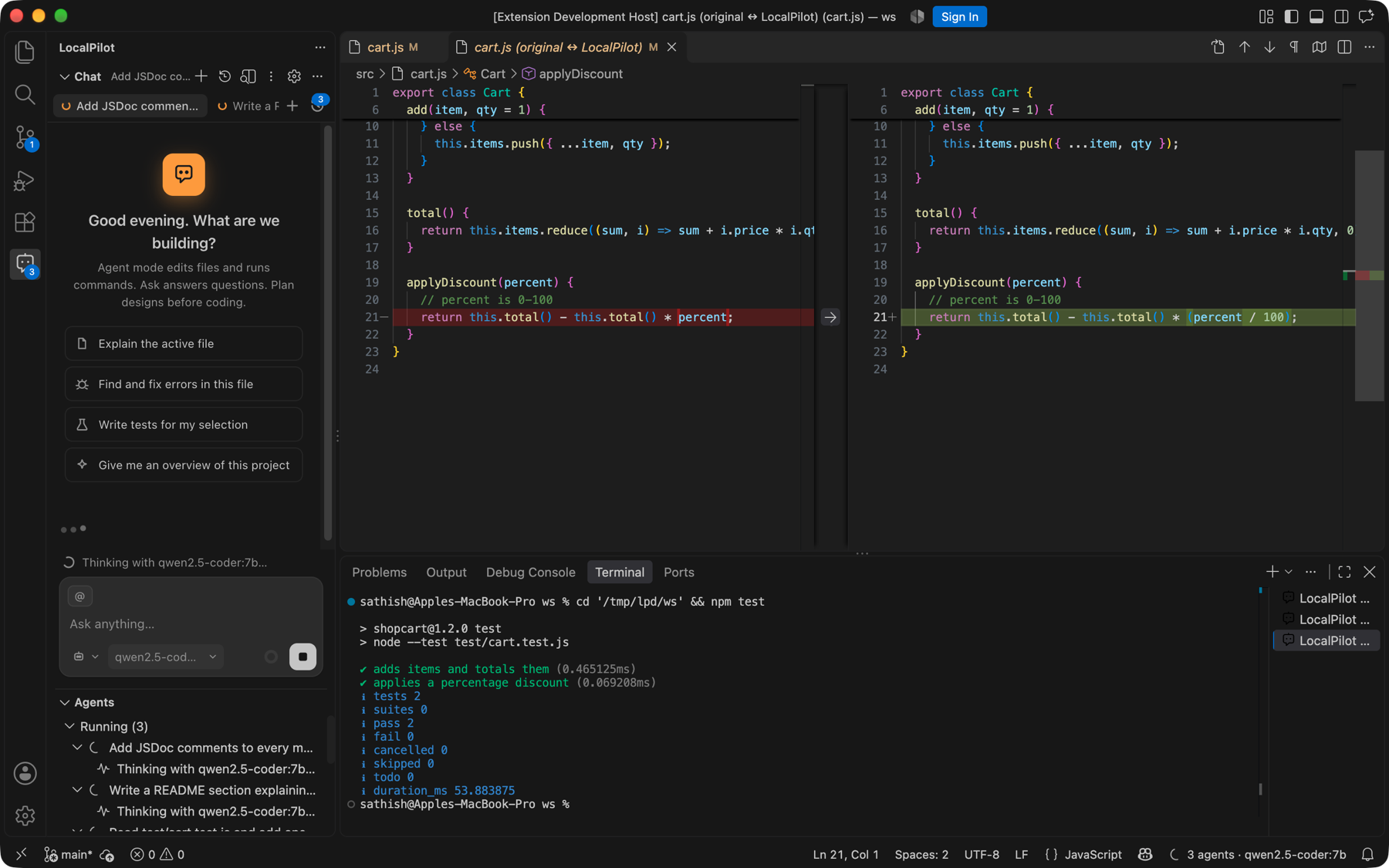Screen dimensions: 1389x868
Task: Click the stop generation button
Action: [302, 657]
